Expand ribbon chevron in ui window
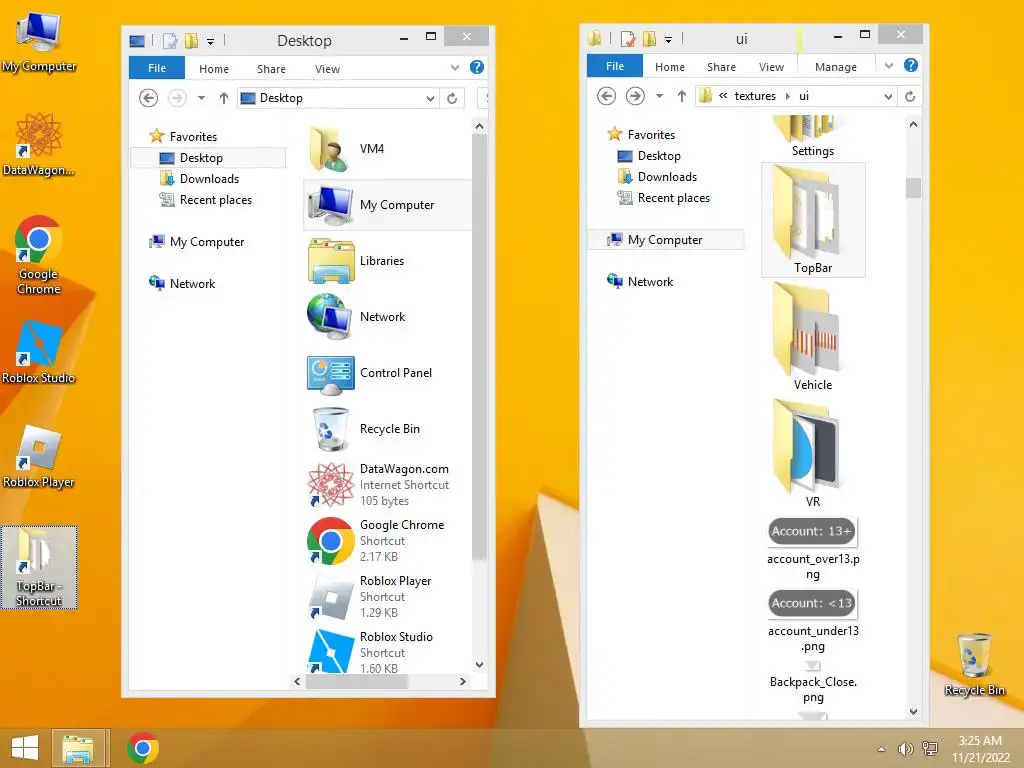The height and width of the screenshot is (768, 1024). tap(889, 65)
